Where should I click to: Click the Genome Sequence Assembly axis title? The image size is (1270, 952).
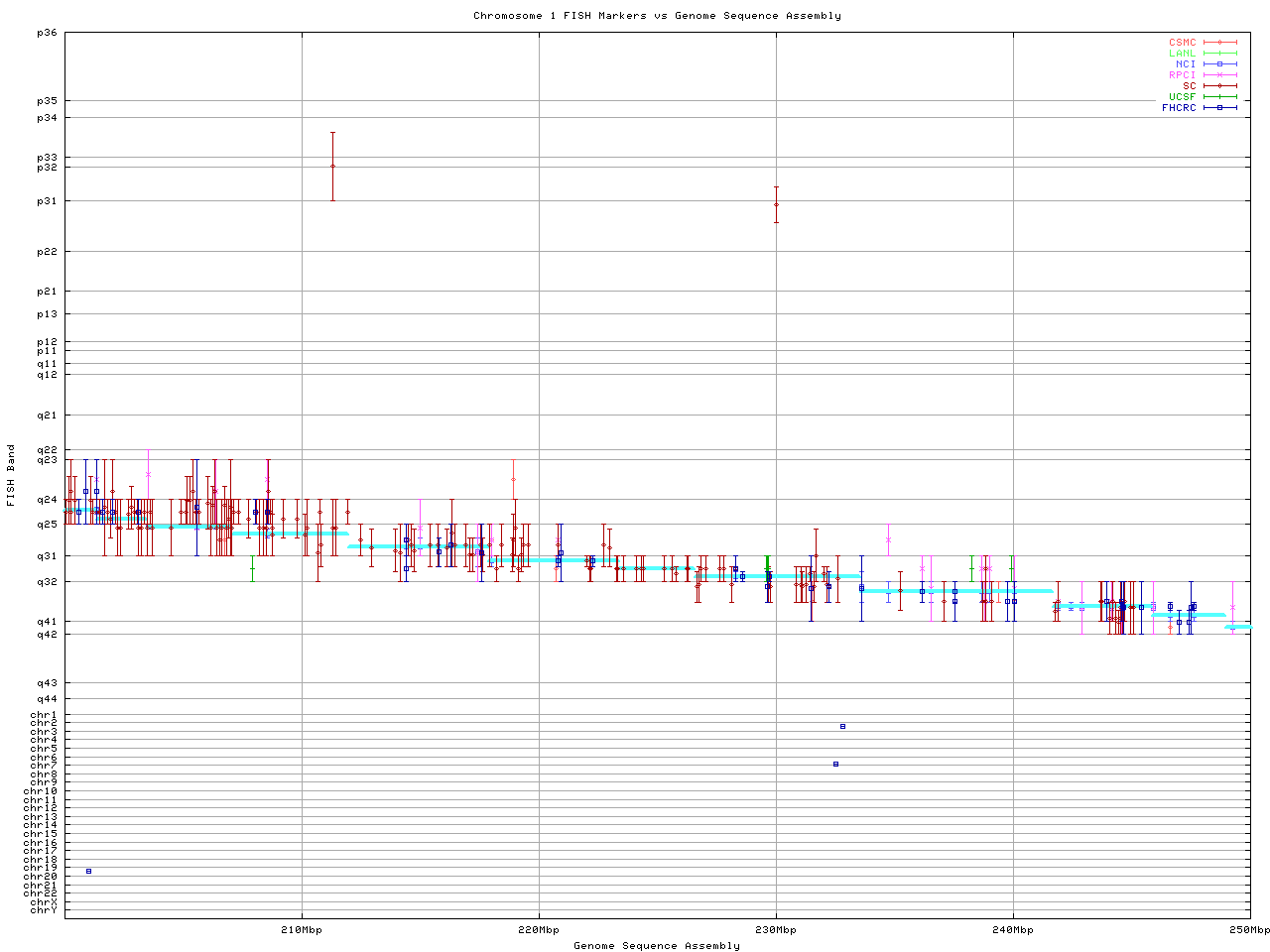[657, 946]
